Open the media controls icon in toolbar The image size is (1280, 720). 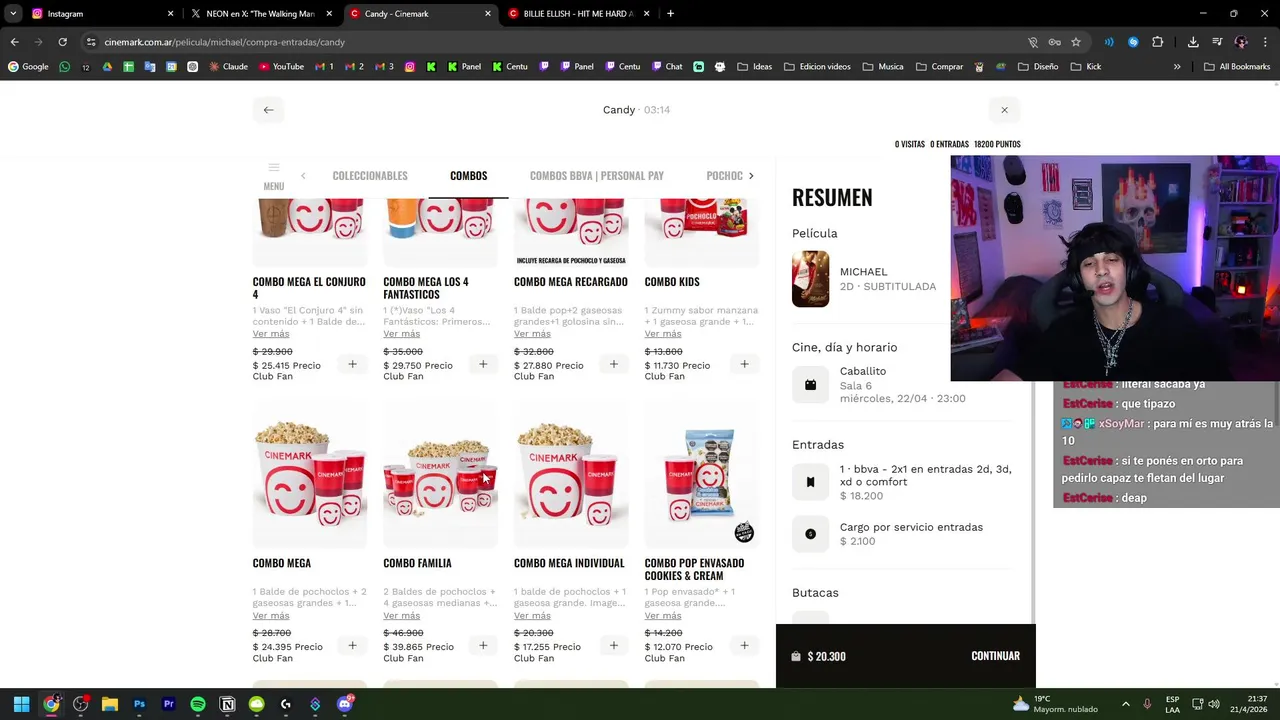[x=1217, y=42]
